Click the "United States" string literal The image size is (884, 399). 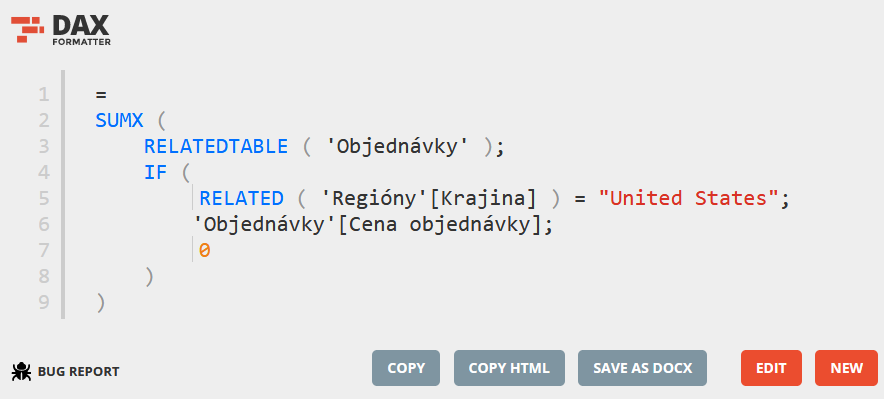(x=689, y=198)
